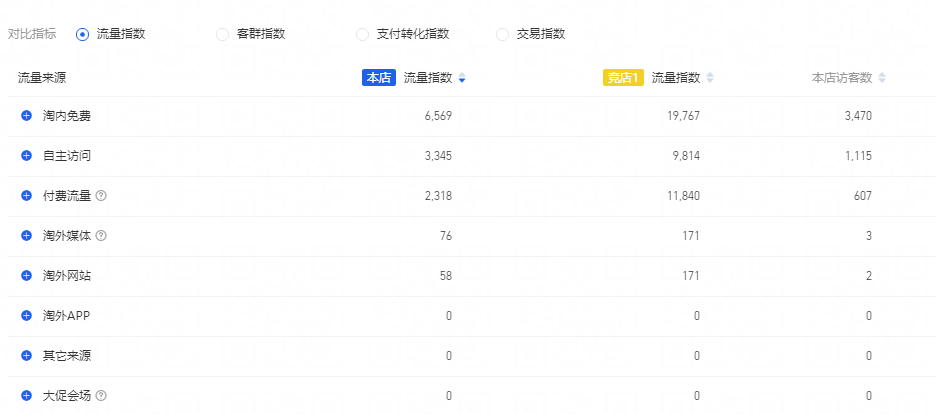Open help icon next to 付费流量
This screenshot has height=414, width=936.
[x=101, y=196]
